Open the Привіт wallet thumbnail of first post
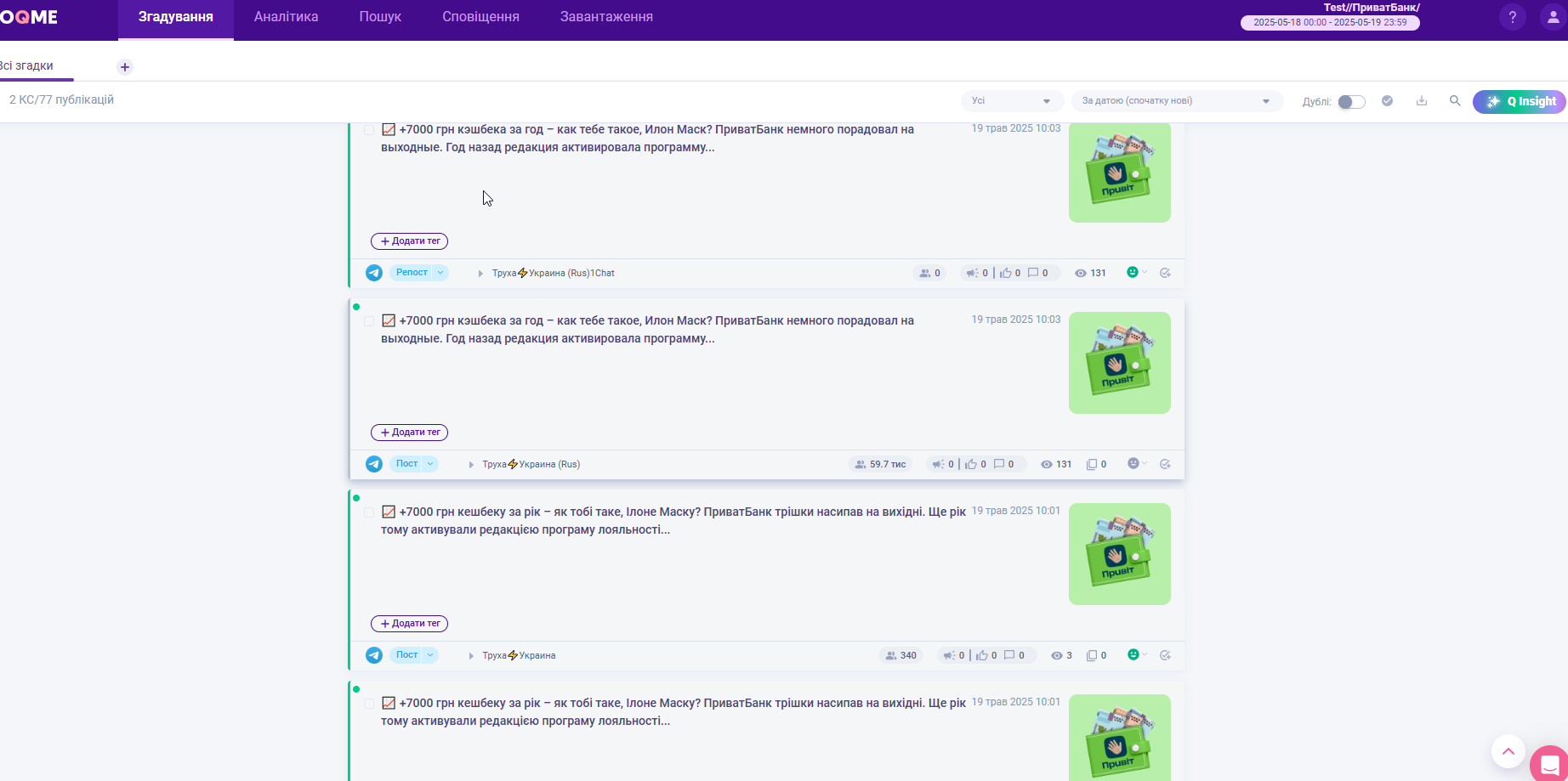 coord(1120,173)
